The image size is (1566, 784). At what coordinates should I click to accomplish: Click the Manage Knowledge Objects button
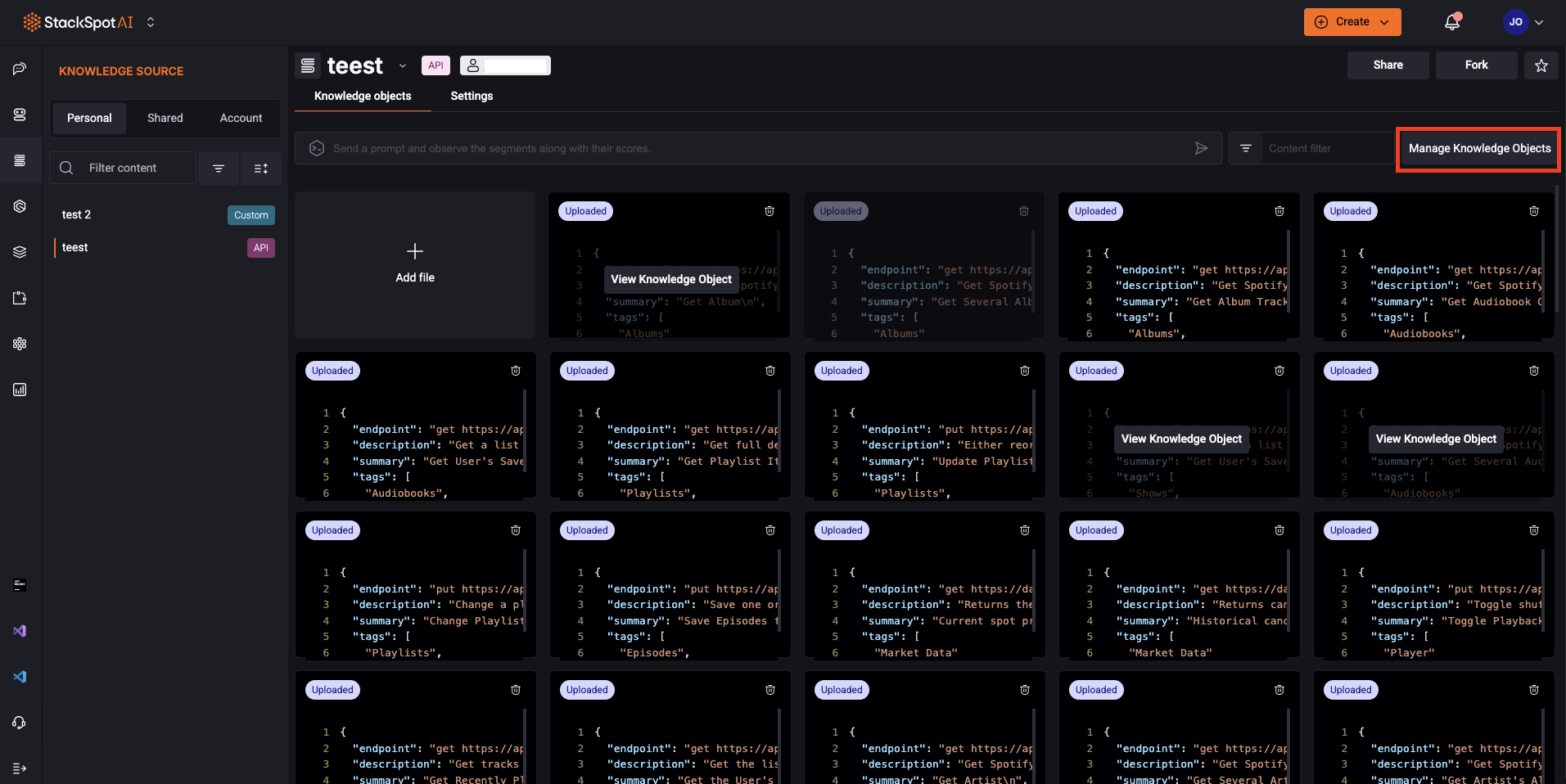tap(1478, 149)
